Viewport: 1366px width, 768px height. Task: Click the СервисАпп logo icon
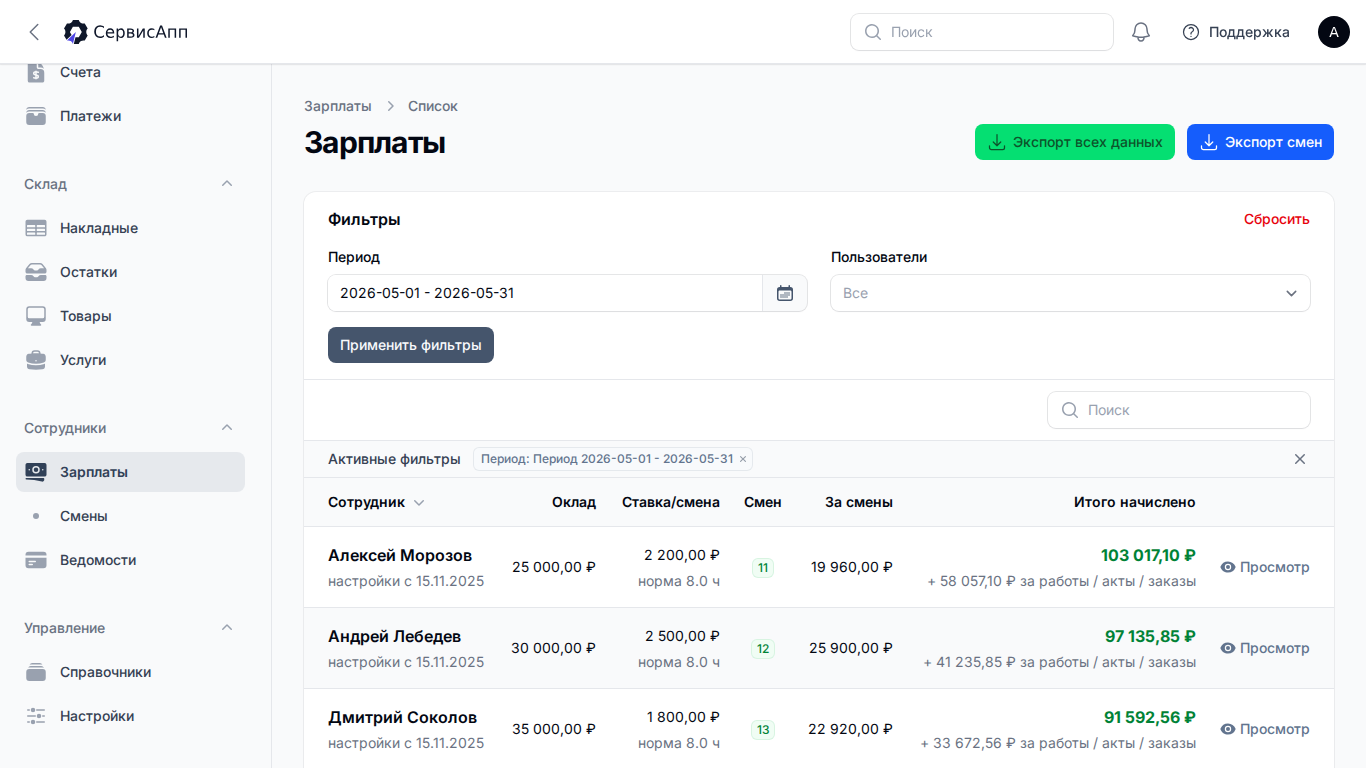click(x=75, y=32)
